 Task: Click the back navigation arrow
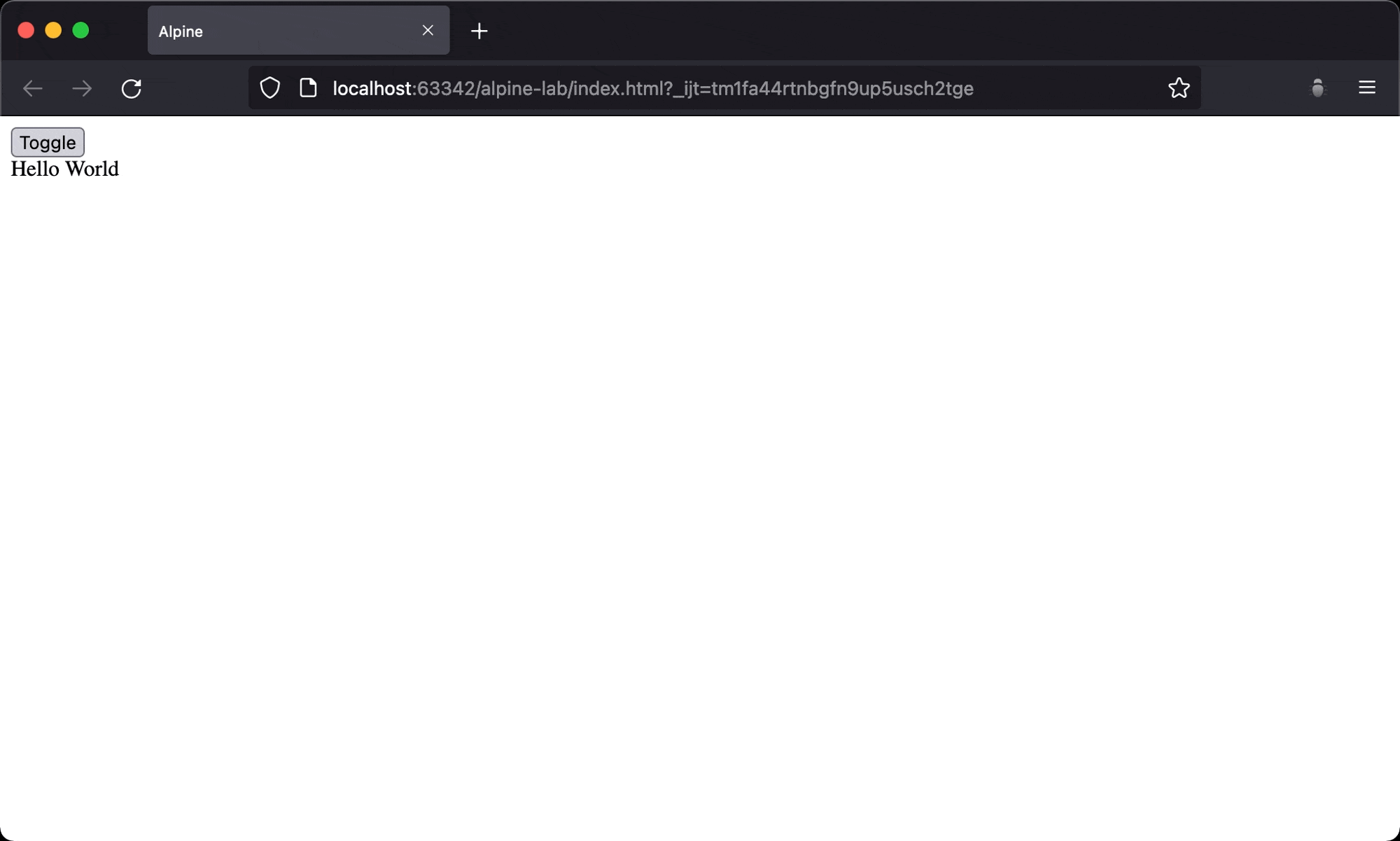point(32,88)
